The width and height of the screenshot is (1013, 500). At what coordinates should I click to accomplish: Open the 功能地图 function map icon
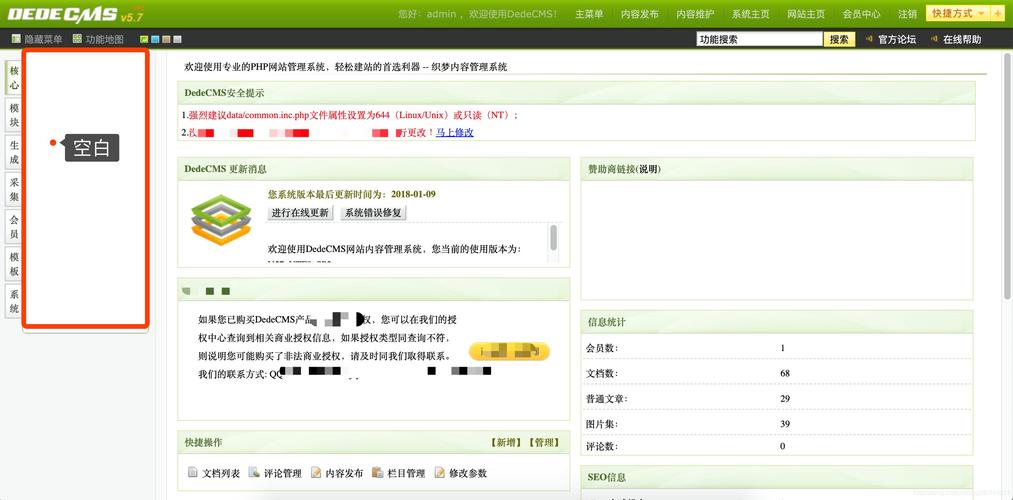(78, 39)
